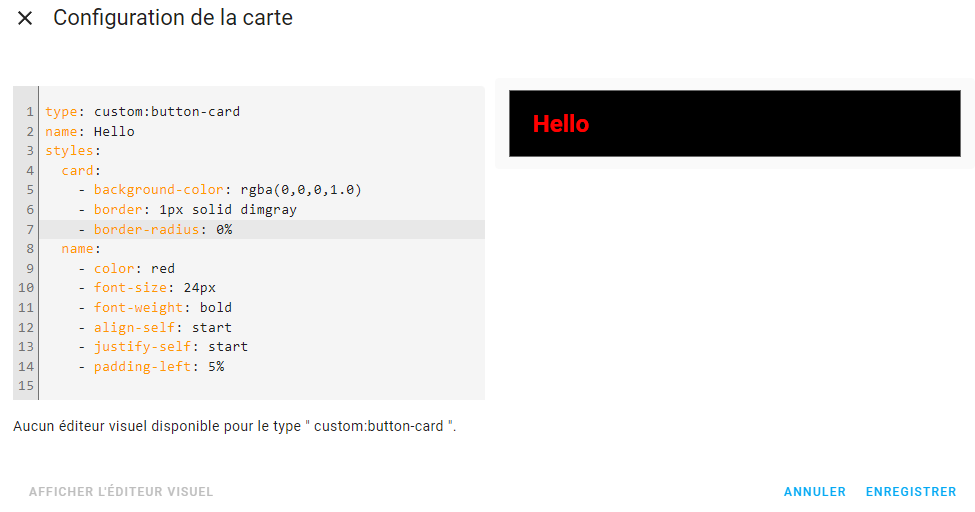The height and width of the screenshot is (512, 975).
Task: Click line number 15 in the gutter
Action: pyautogui.click(x=26, y=386)
